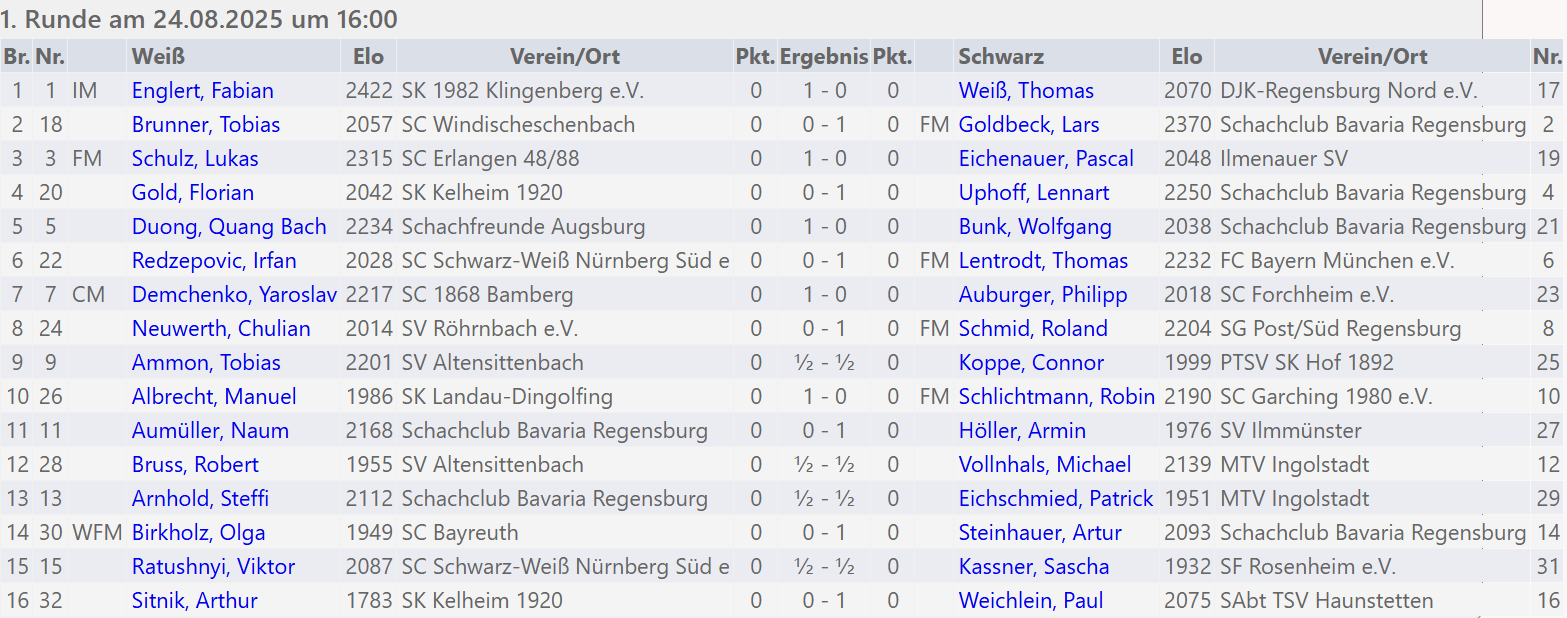Image resolution: width=1567 pixels, height=618 pixels.
Task: Select the first Verein/Ort column header
Action: pyautogui.click(x=565, y=57)
